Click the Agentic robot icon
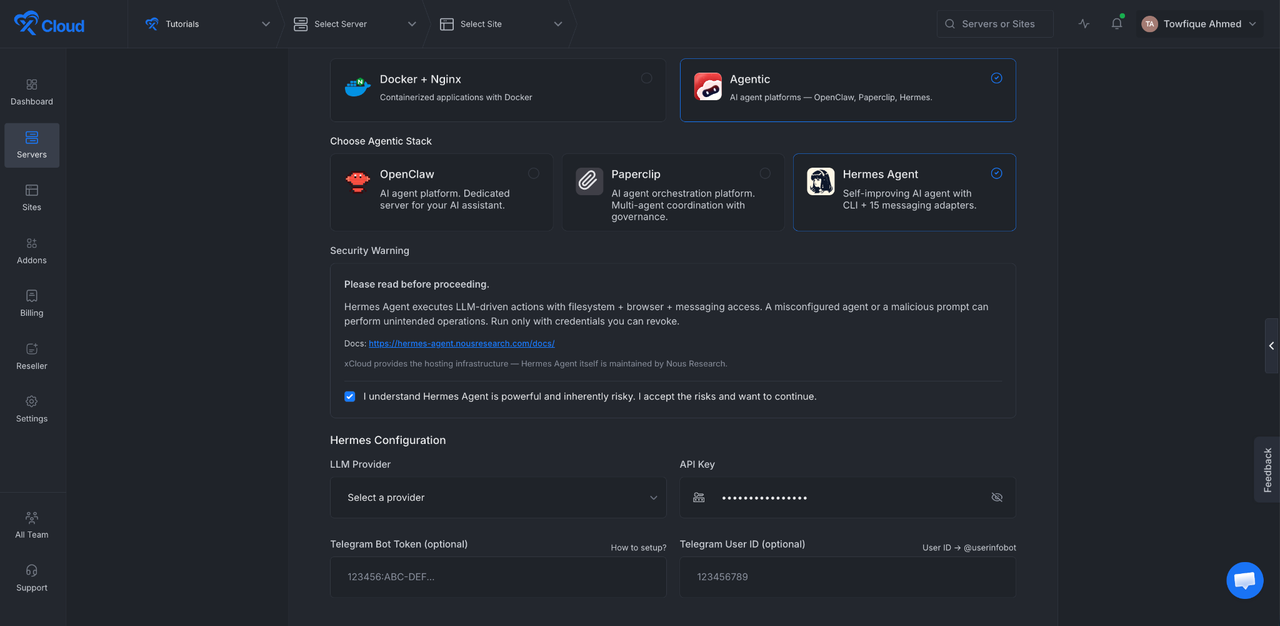 click(x=708, y=87)
